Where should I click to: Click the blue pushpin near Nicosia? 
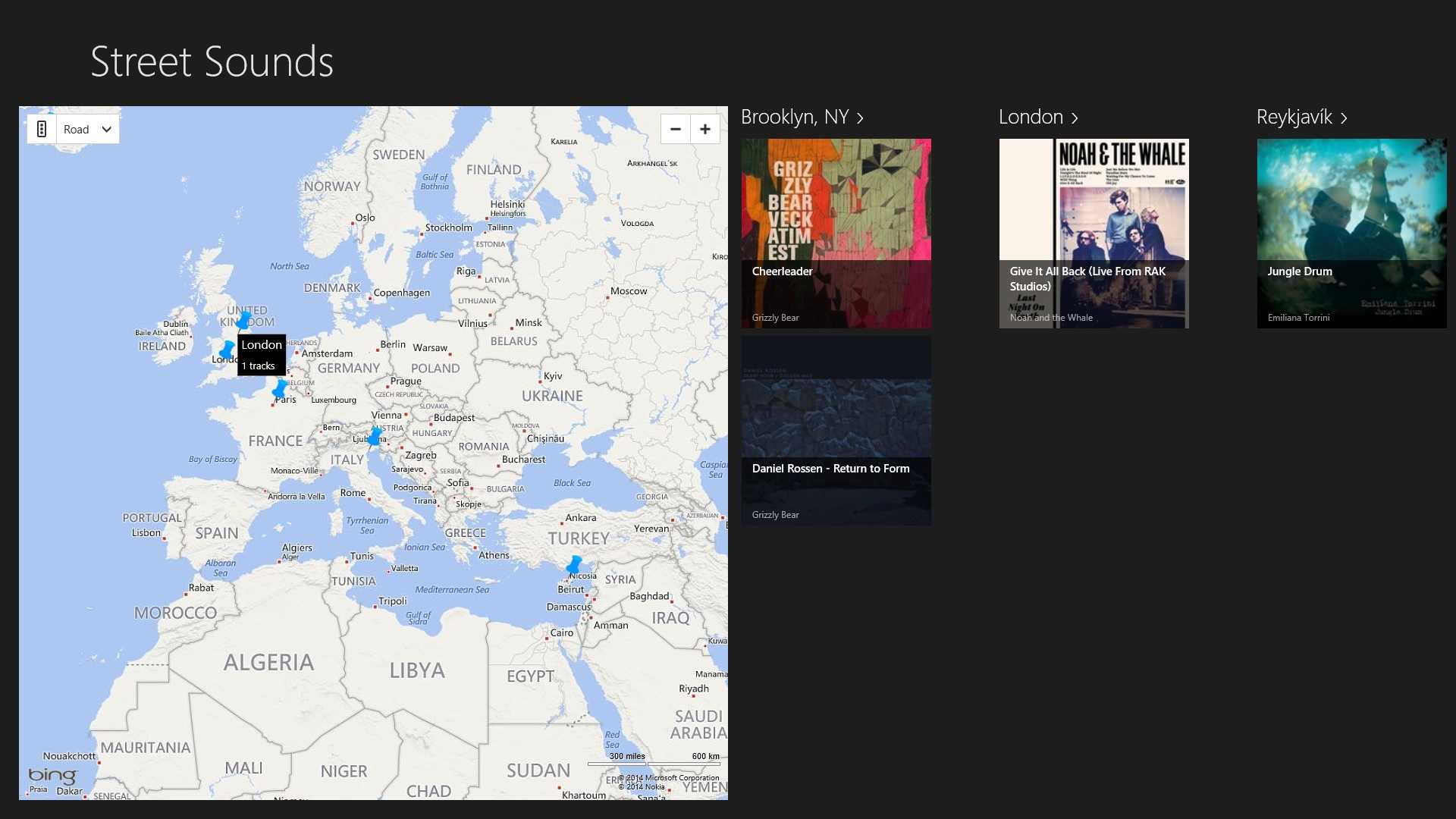coord(574,565)
